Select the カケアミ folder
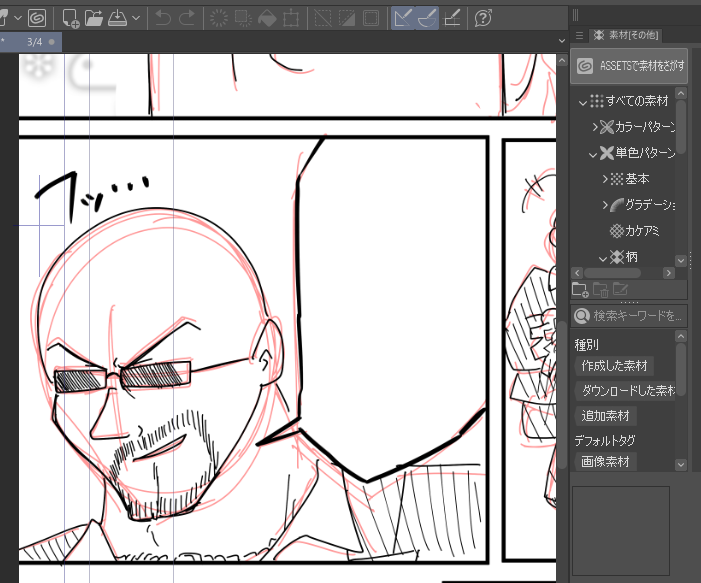The width and height of the screenshot is (701, 583). 635,231
